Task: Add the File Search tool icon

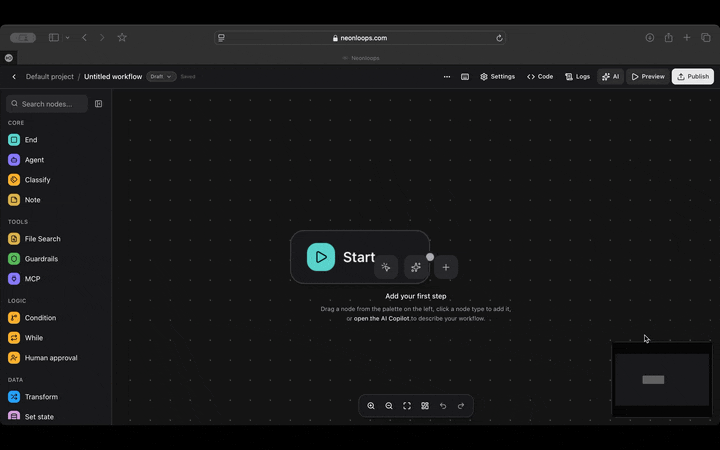Action: pyautogui.click(x=14, y=239)
